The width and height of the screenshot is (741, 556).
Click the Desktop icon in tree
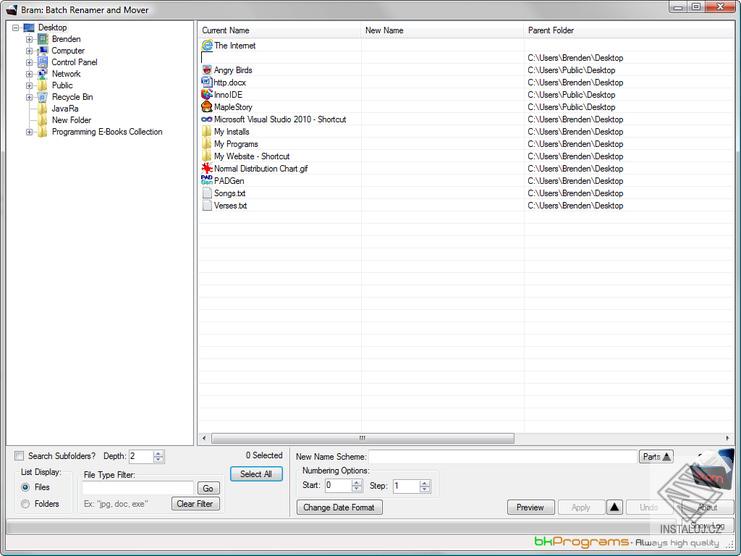(29, 28)
